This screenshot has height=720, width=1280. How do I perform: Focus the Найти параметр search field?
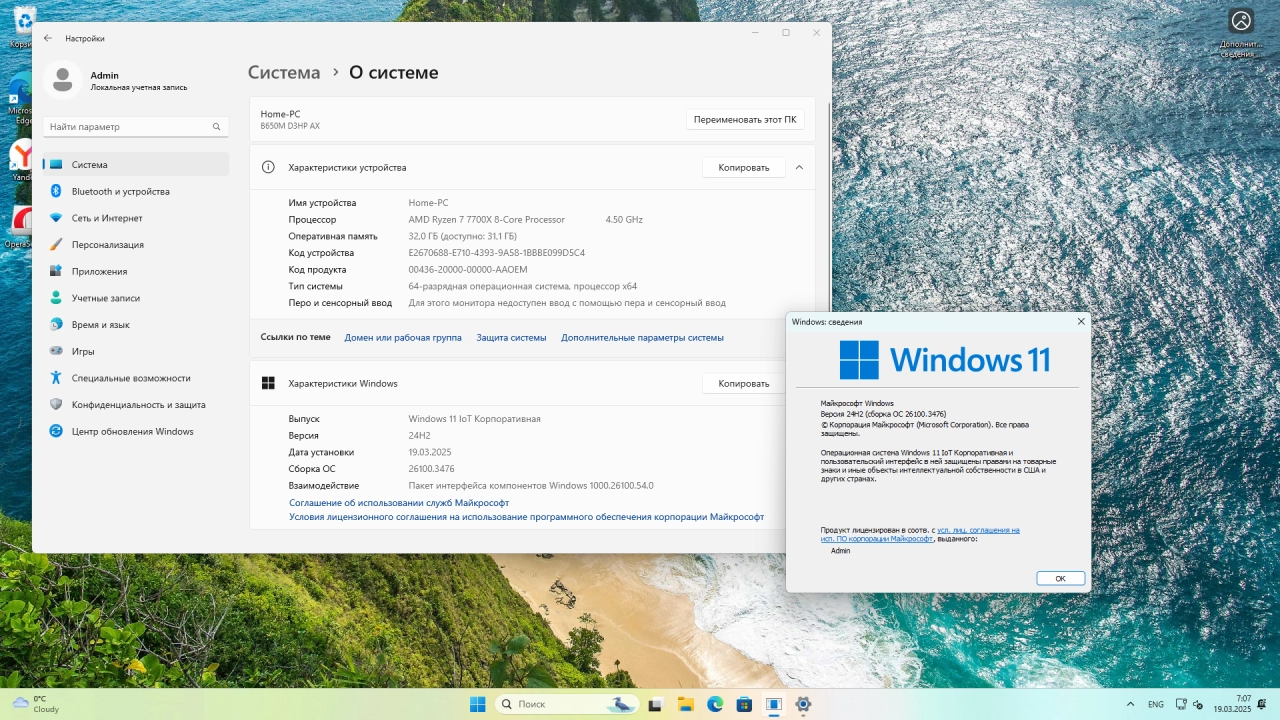(136, 127)
